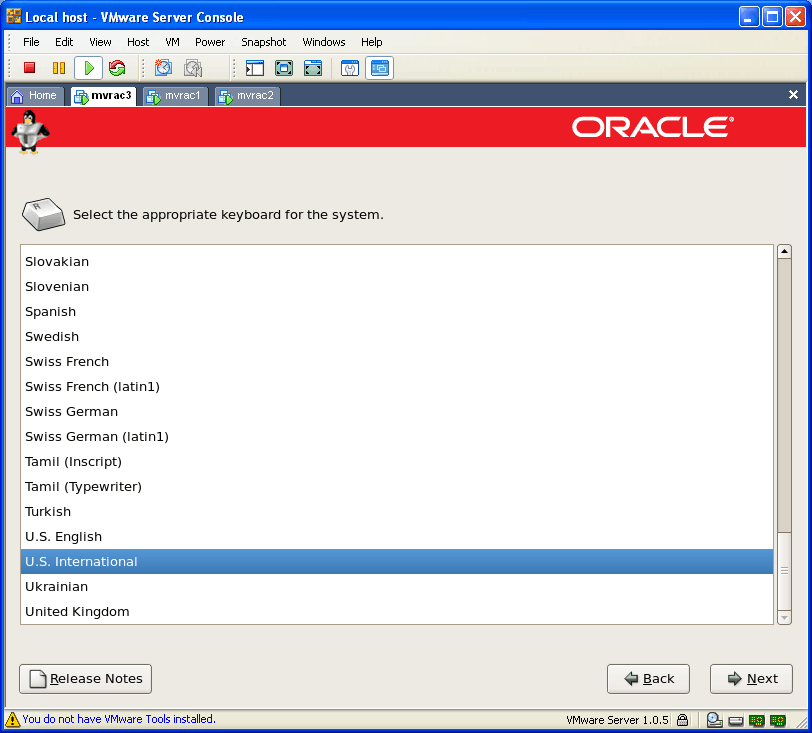Image resolution: width=812 pixels, height=733 pixels.
Task: Take a snapshot using the toolbar icon
Action: tap(163, 68)
